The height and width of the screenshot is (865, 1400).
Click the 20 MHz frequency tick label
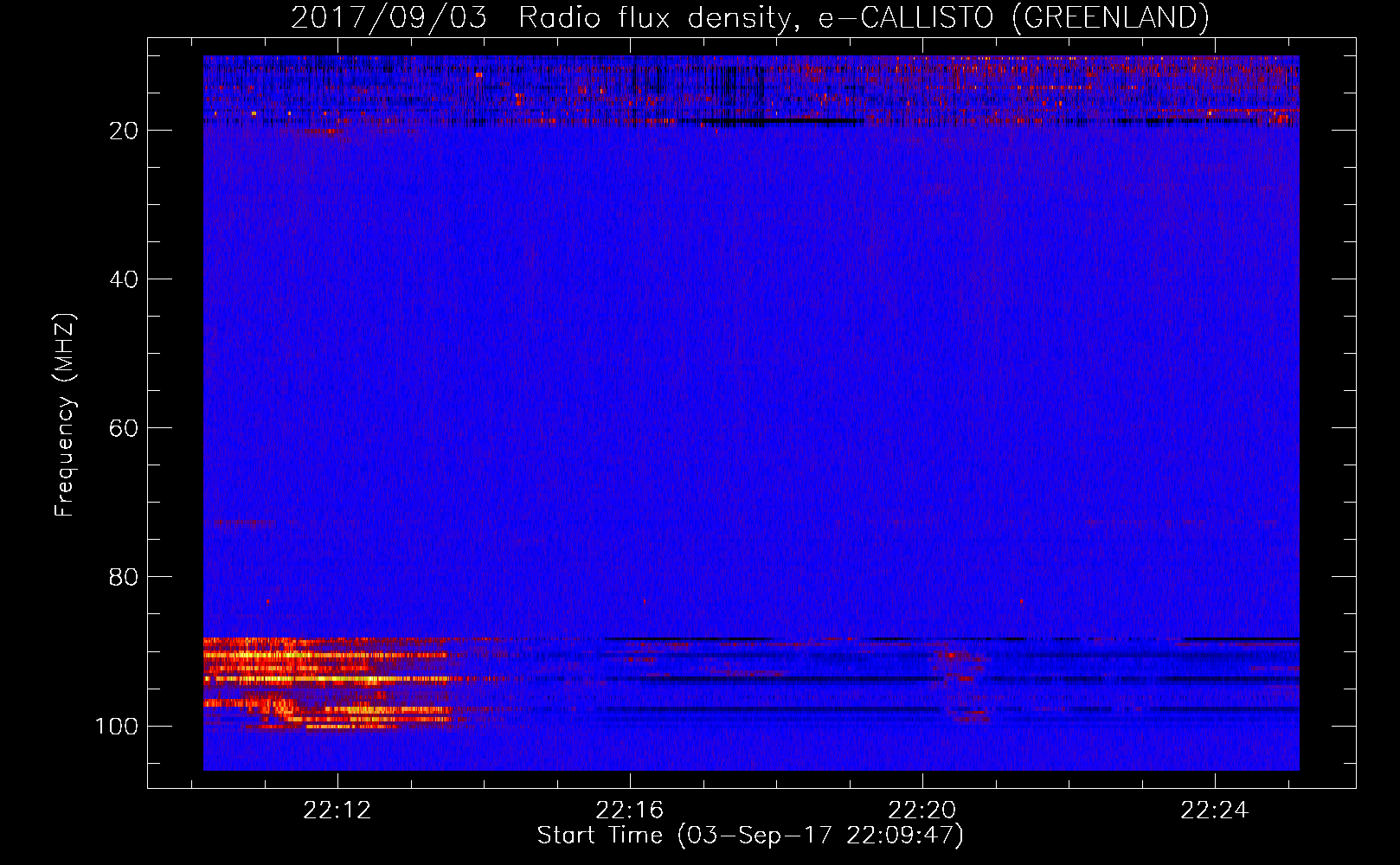click(124, 131)
